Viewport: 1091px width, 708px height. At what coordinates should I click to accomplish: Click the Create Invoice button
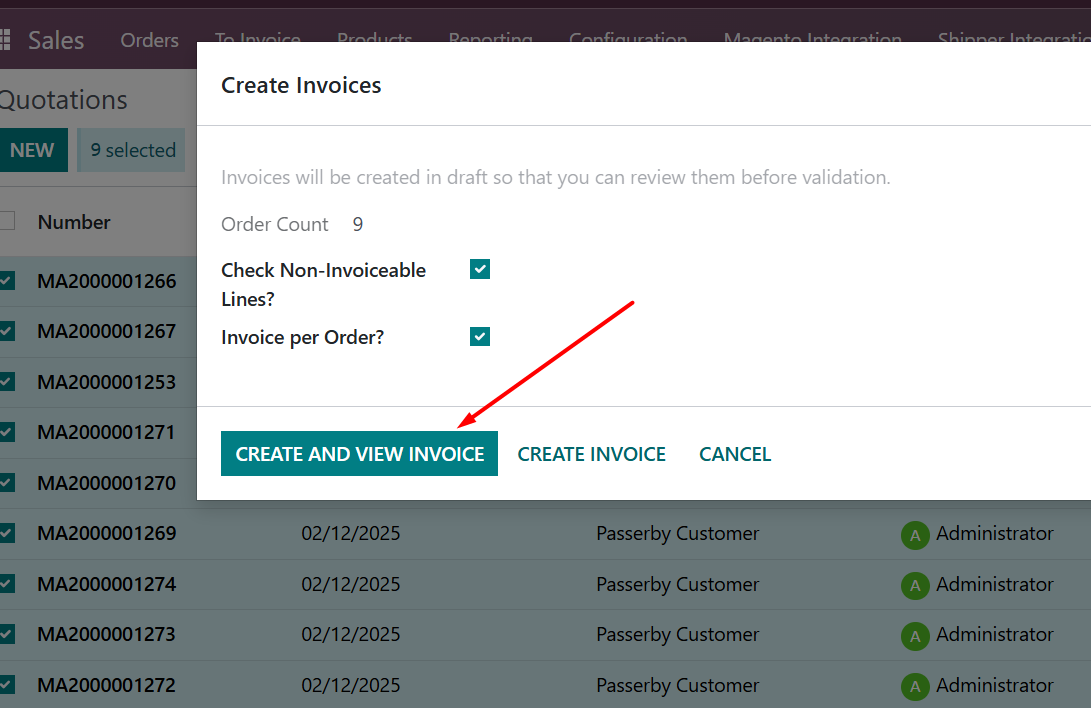pyautogui.click(x=591, y=454)
